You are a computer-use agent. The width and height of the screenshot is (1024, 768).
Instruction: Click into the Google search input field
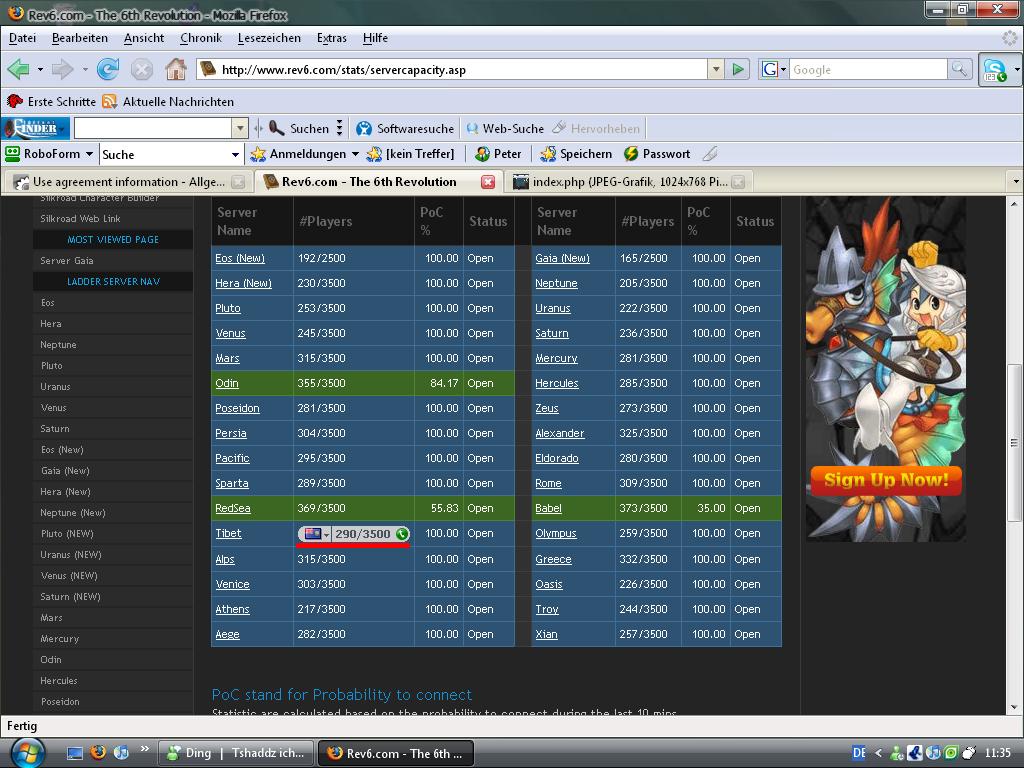coord(866,69)
